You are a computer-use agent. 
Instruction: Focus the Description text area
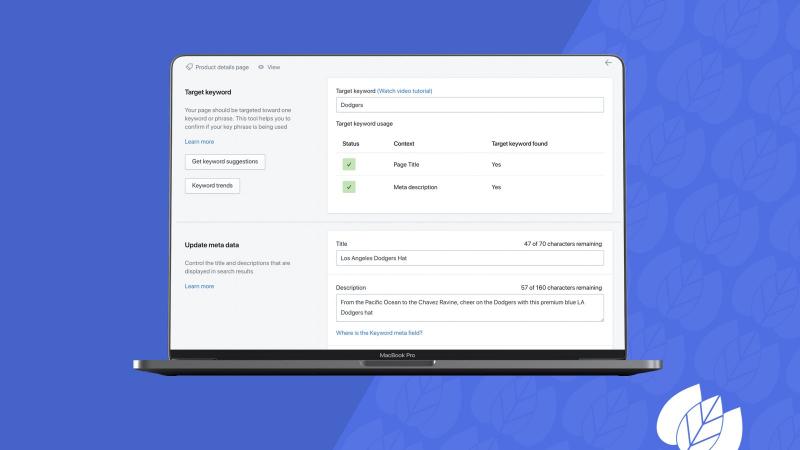pos(469,308)
